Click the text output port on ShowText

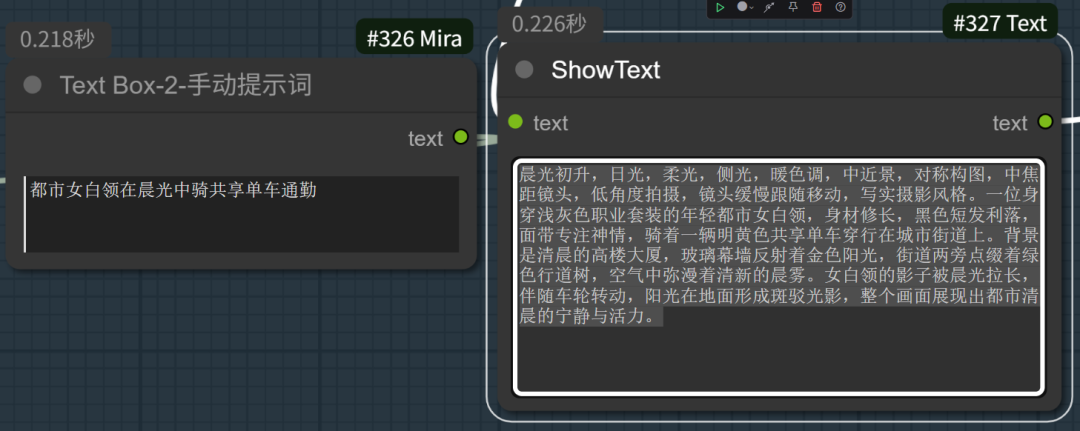click(x=1046, y=122)
